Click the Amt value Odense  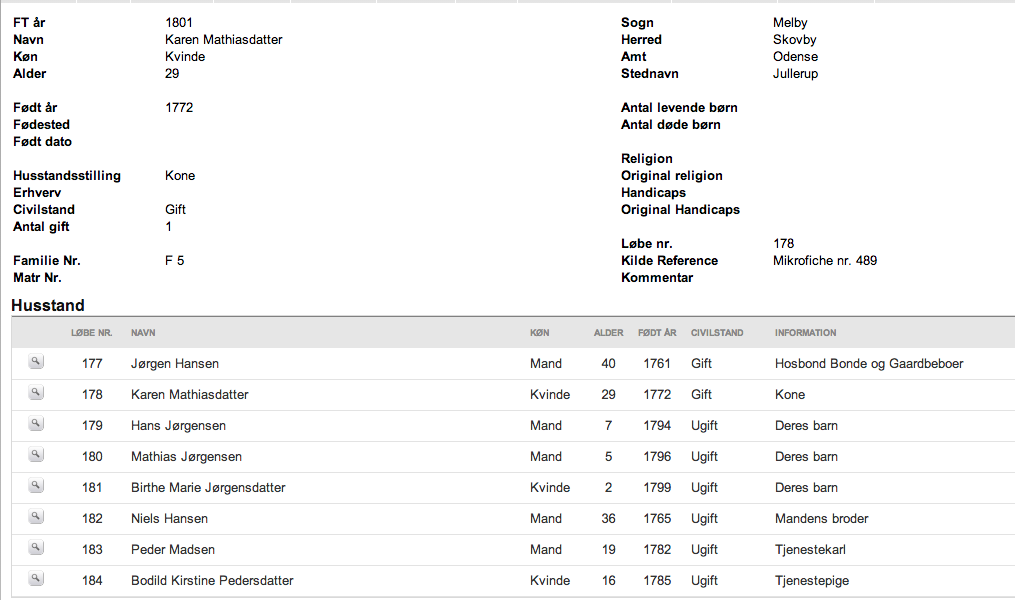(x=795, y=56)
